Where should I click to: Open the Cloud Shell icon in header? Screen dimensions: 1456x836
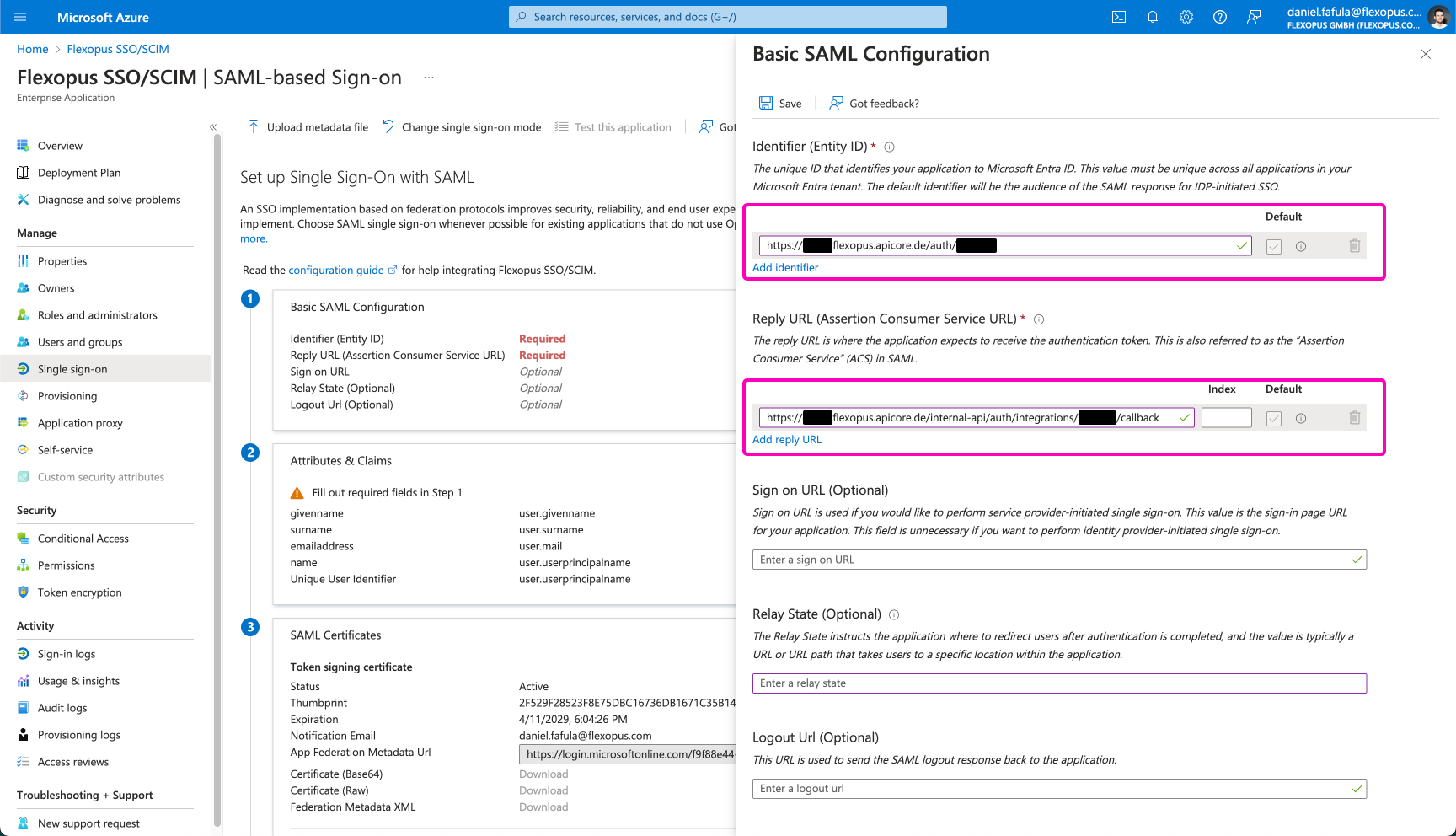(x=1119, y=17)
